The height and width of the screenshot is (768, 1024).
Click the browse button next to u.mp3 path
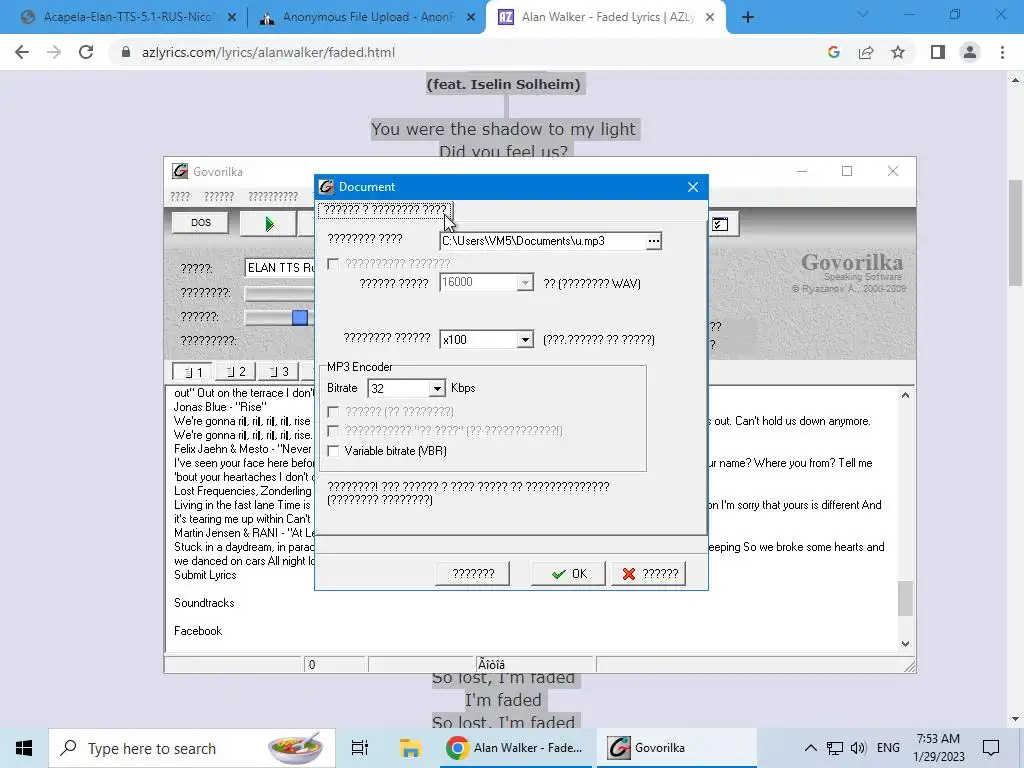(654, 241)
